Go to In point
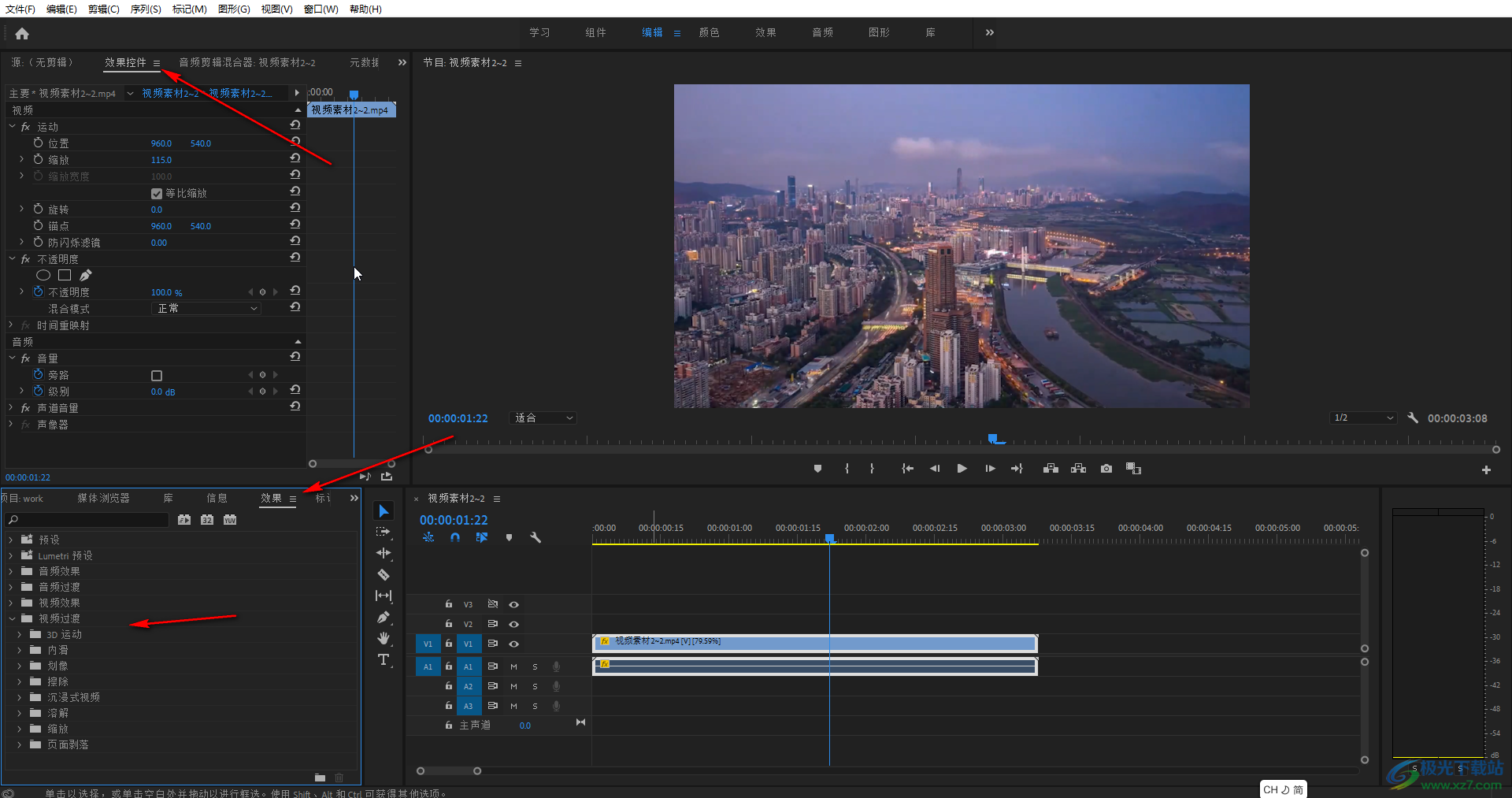This screenshot has height=798, width=1512. [x=907, y=469]
